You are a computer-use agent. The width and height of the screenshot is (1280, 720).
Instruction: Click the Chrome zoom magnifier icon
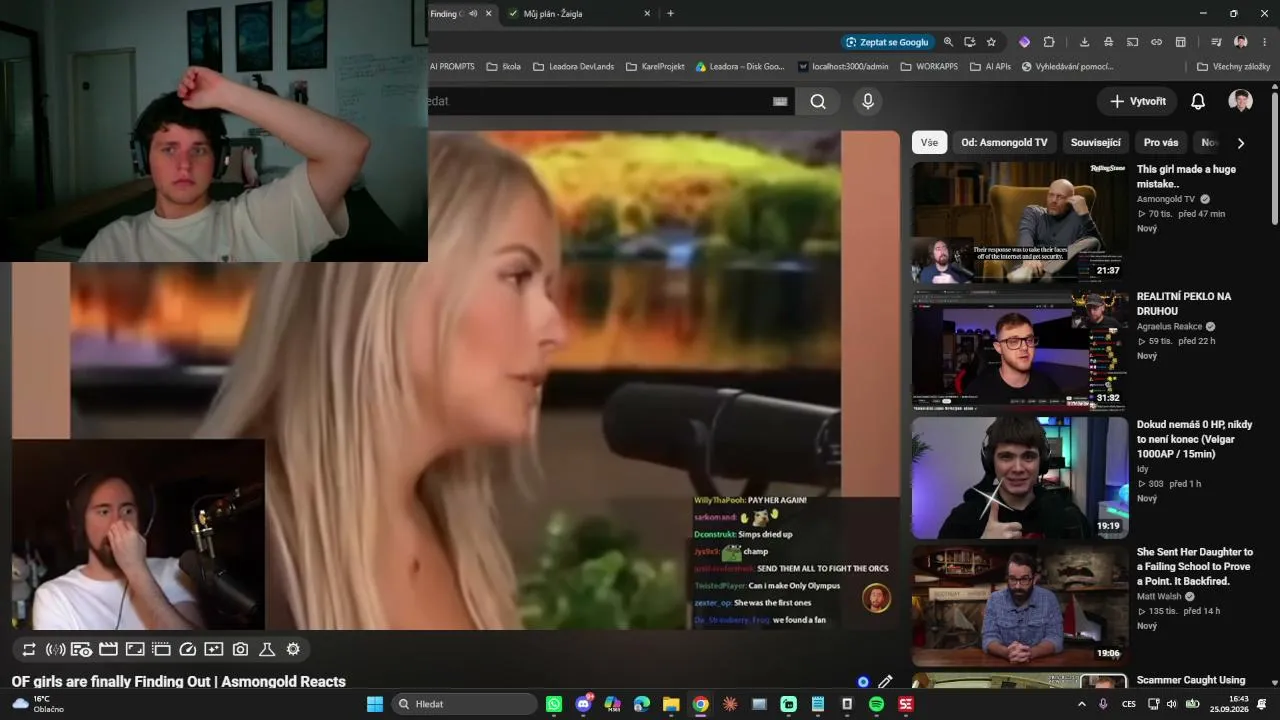coord(948,42)
